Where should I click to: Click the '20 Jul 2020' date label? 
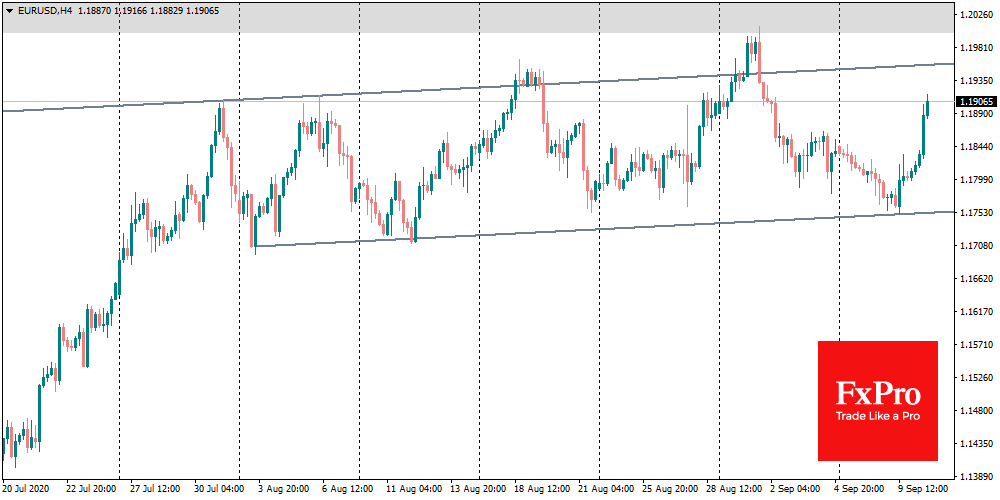(26, 490)
